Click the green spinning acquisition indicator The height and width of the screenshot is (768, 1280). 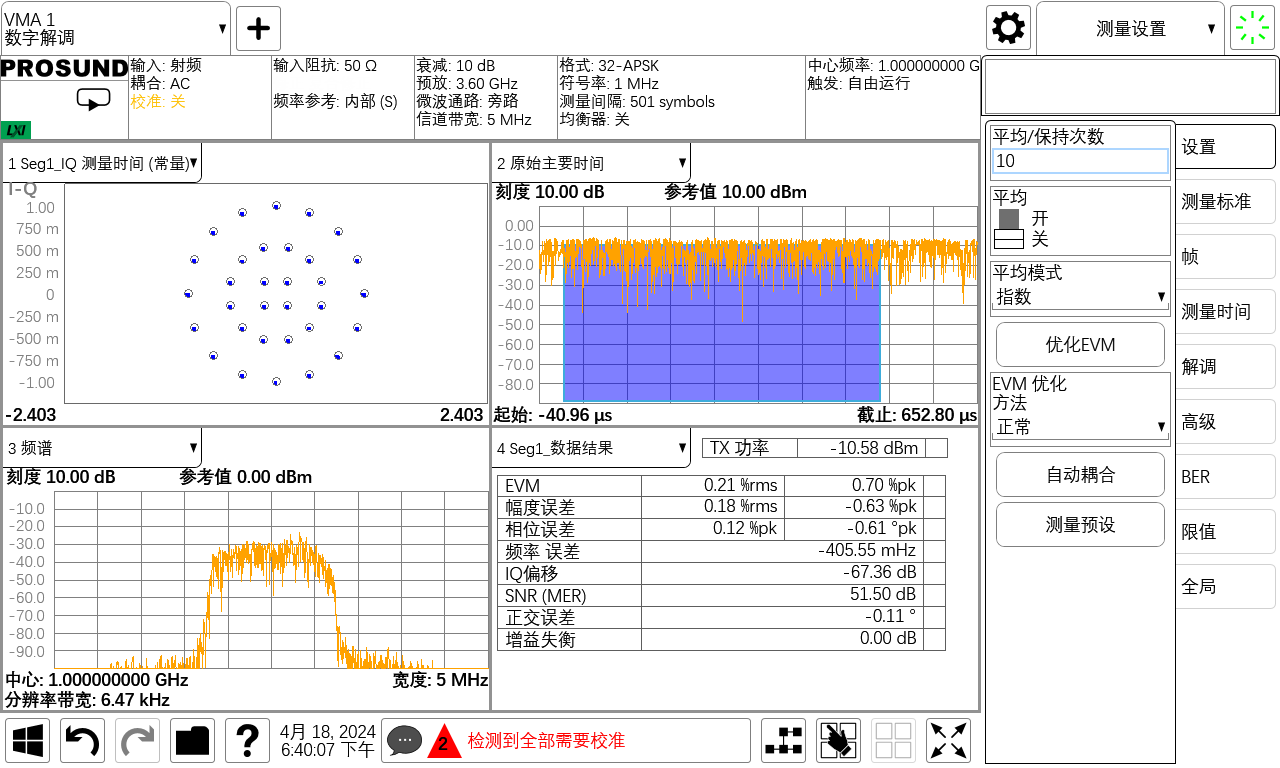pos(1252,28)
